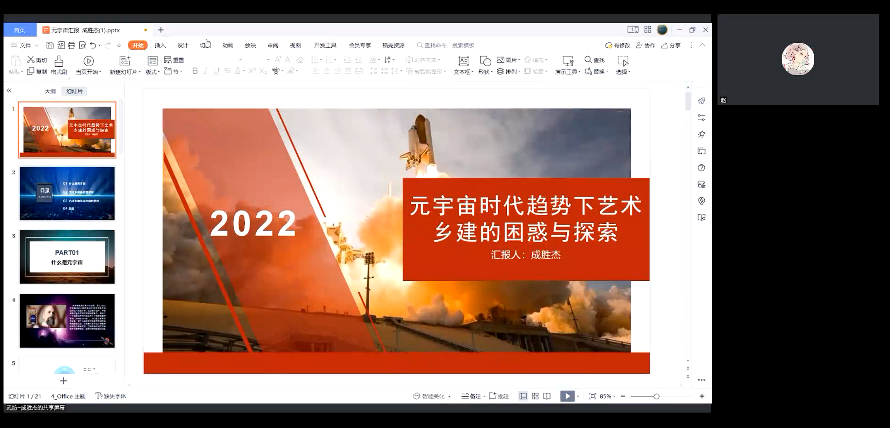Viewport: 890px width, 428px height.
Task: Play slideshow from status bar
Action: tap(567, 396)
